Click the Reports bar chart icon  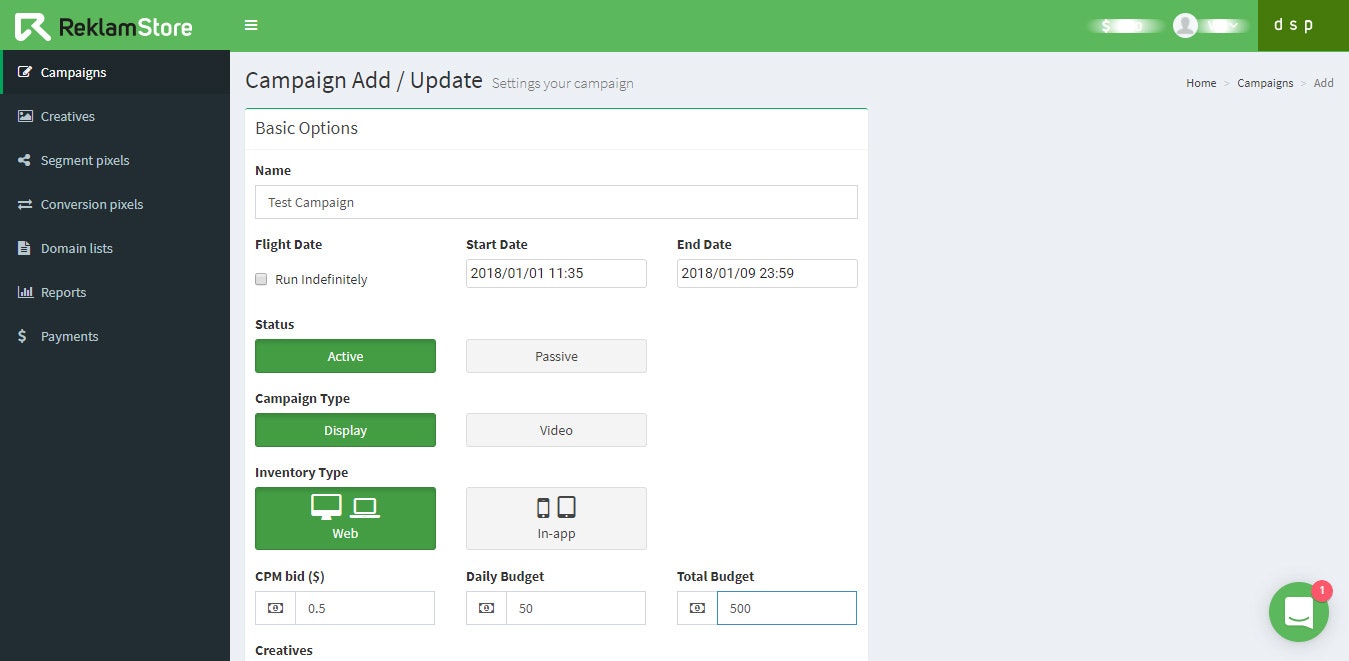pos(25,292)
